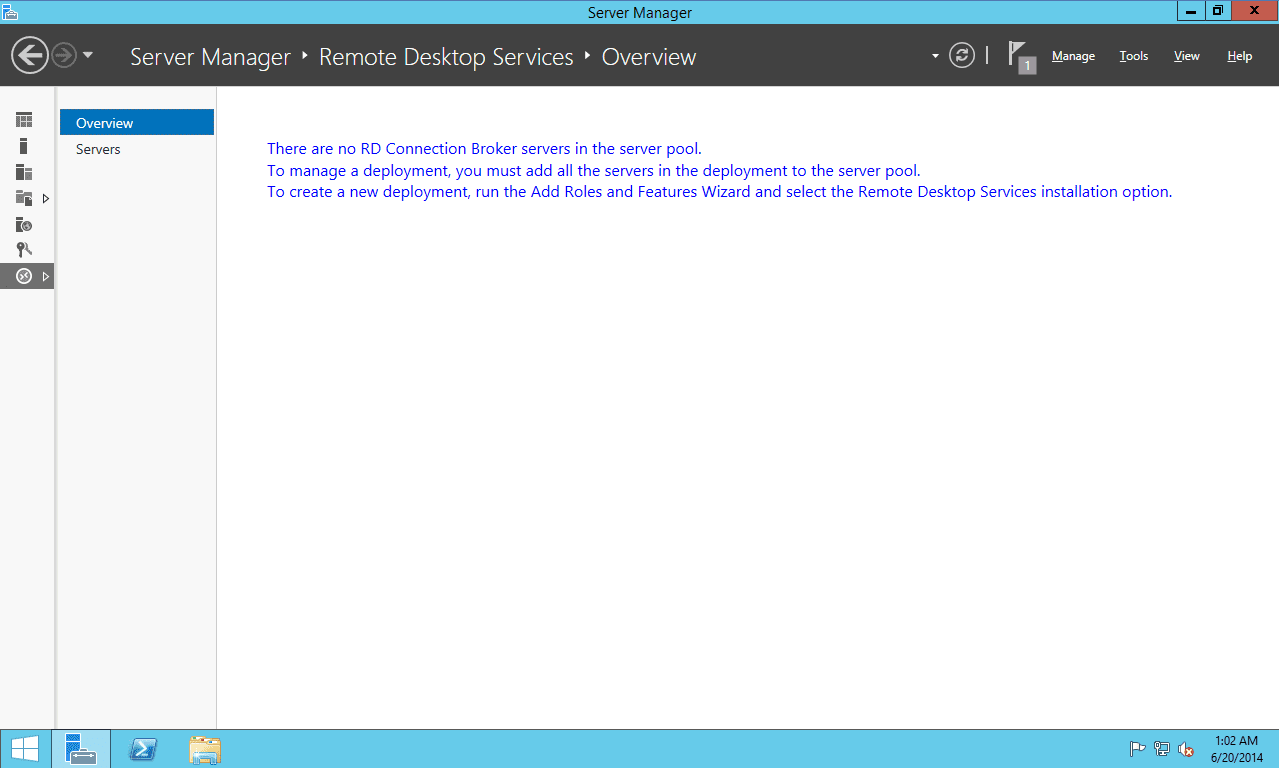Open File and Storage Services icon
The width and height of the screenshot is (1279, 768).
[x=24, y=198]
